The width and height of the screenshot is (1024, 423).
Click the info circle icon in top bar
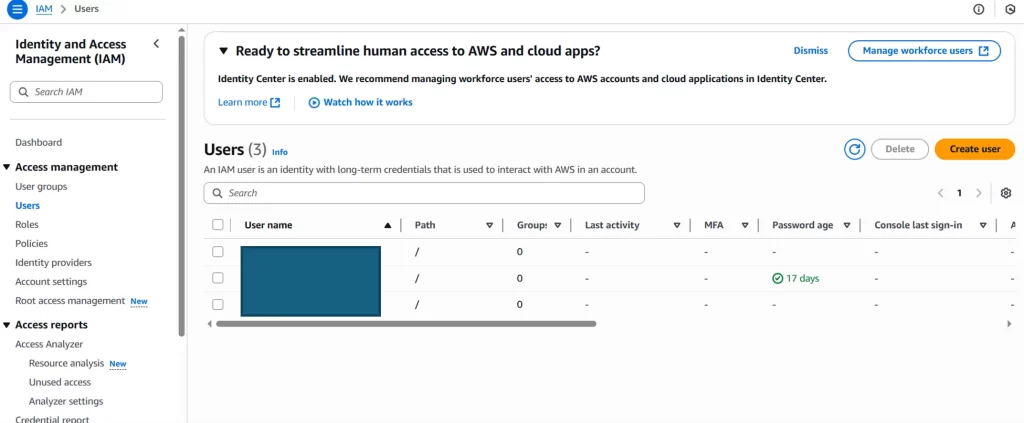coord(978,9)
